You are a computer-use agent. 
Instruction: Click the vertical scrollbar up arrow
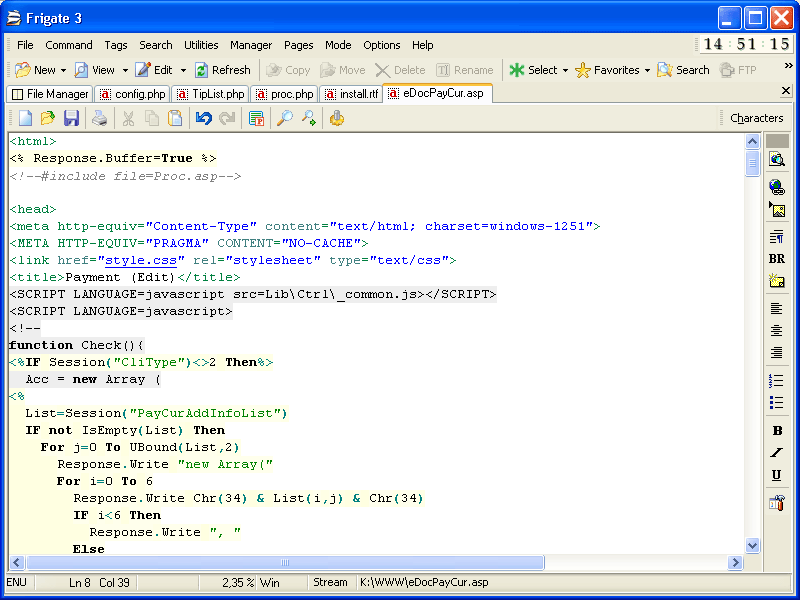(x=753, y=141)
